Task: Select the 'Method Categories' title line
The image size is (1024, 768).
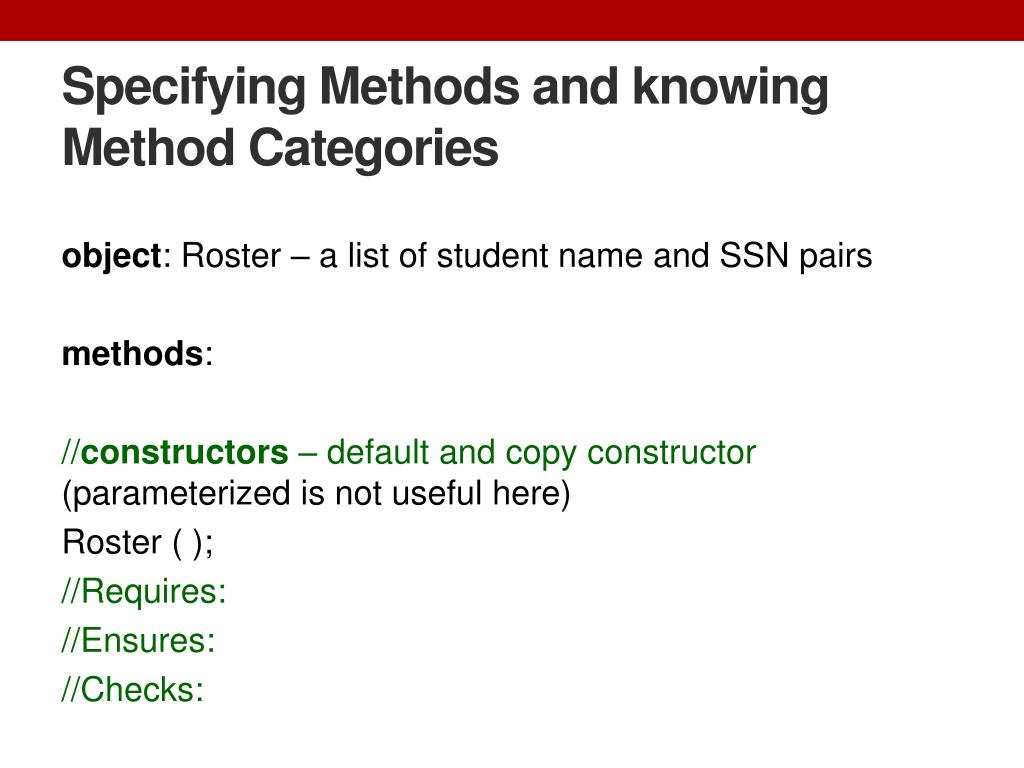Action: (280, 150)
